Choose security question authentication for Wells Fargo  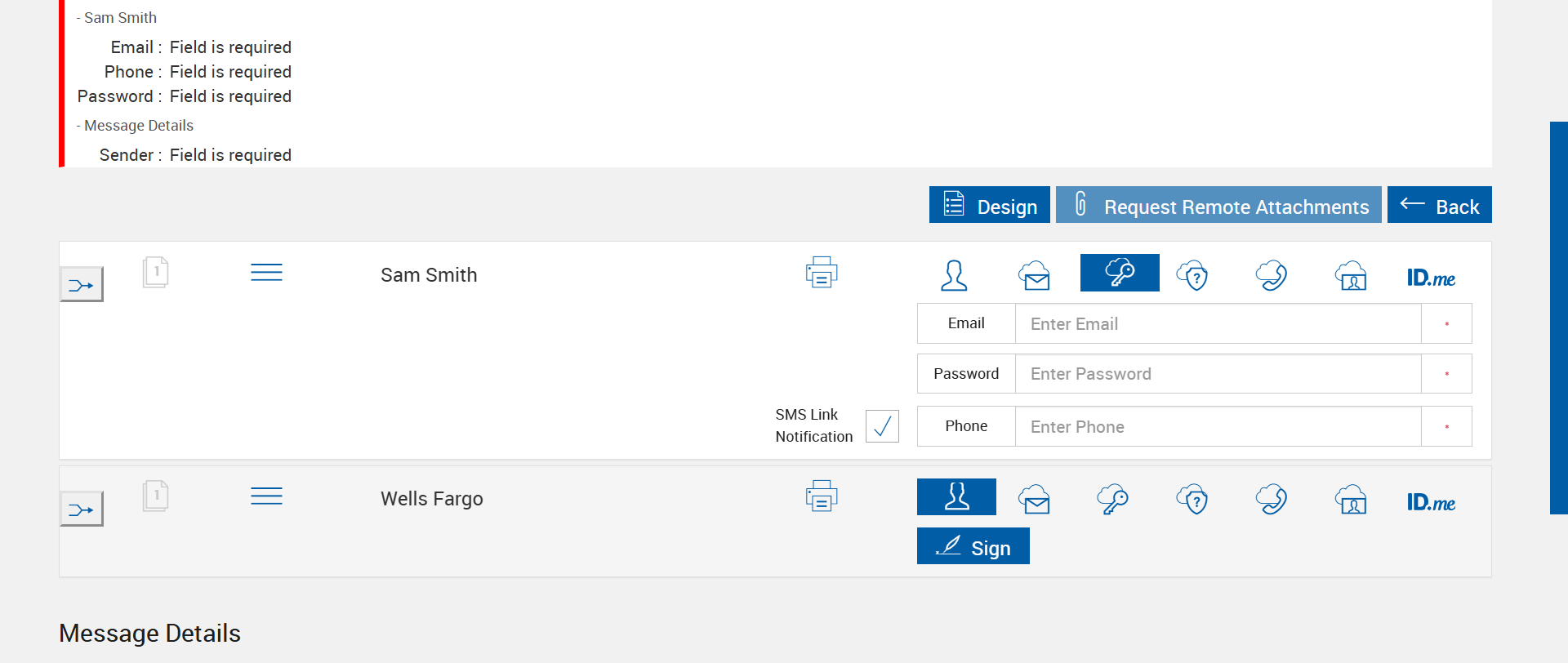click(1192, 499)
